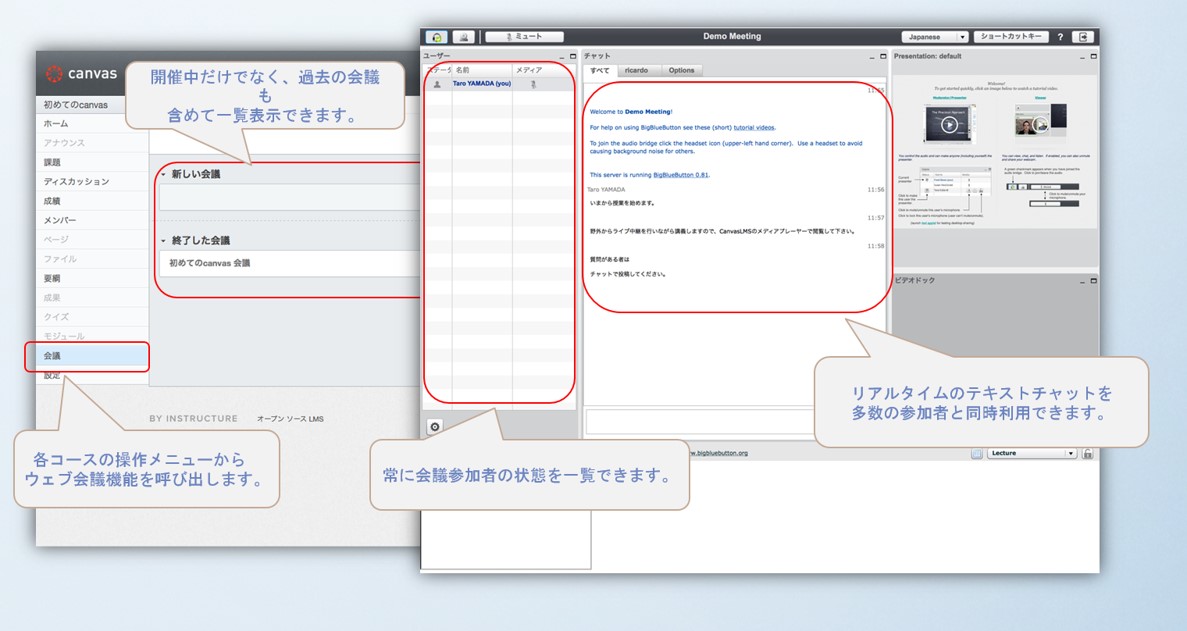Minimize the ユーザー users panel
This screenshot has width=1187, height=631.
pos(562,57)
